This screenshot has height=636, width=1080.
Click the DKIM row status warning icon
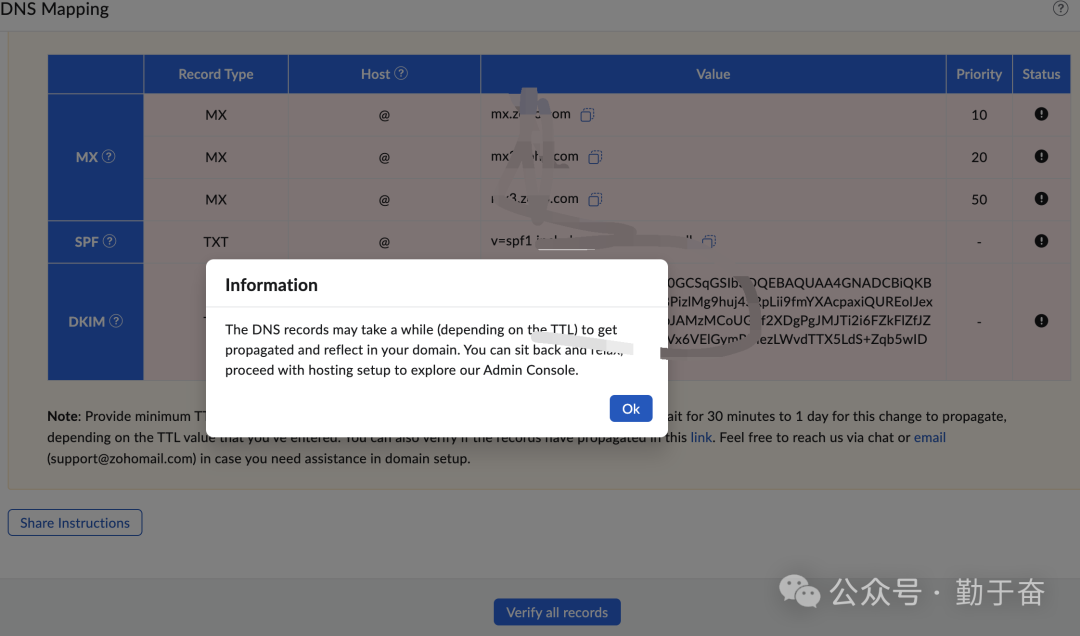[x=1041, y=321]
